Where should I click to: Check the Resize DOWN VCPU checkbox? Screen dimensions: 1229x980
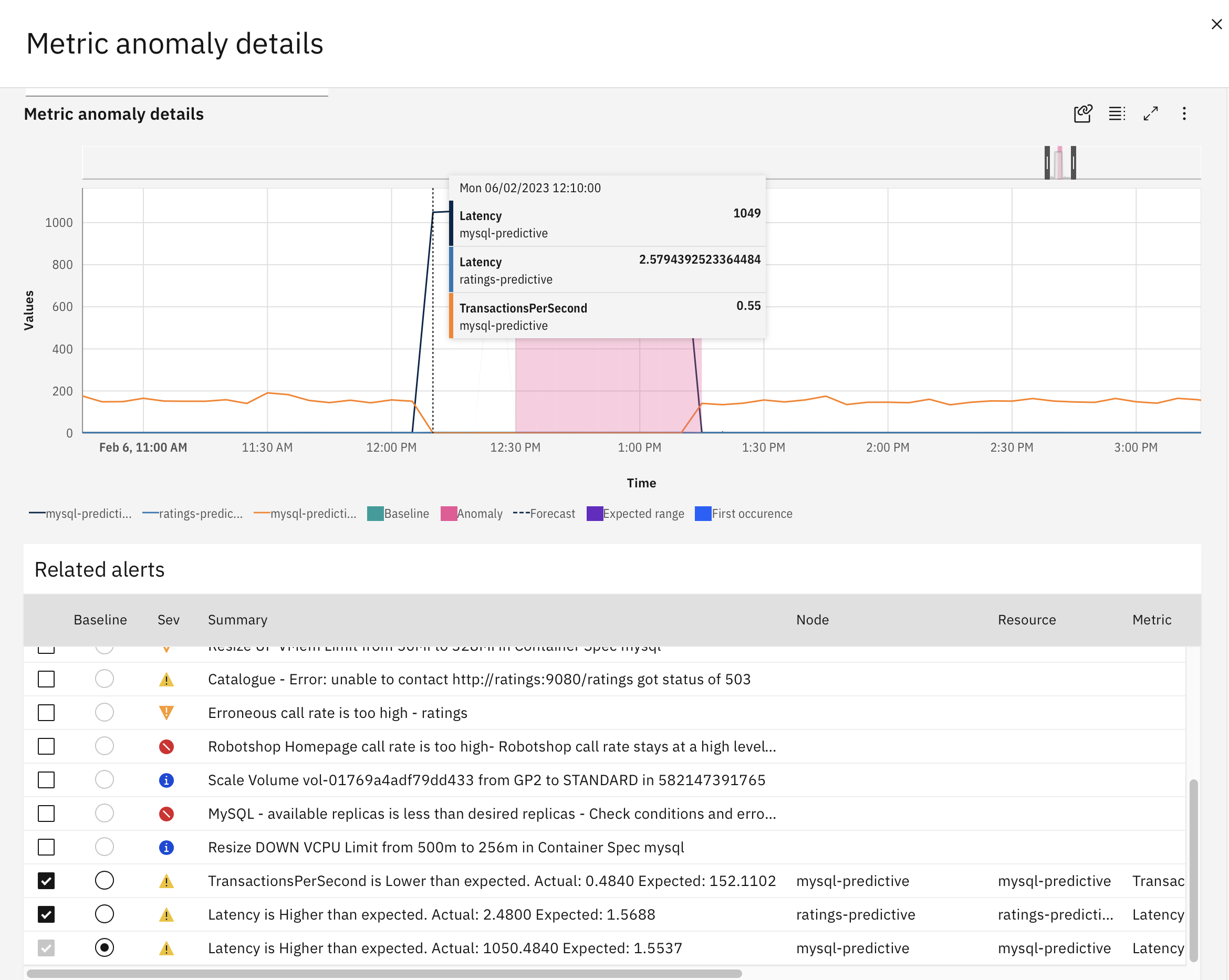point(46,847)
